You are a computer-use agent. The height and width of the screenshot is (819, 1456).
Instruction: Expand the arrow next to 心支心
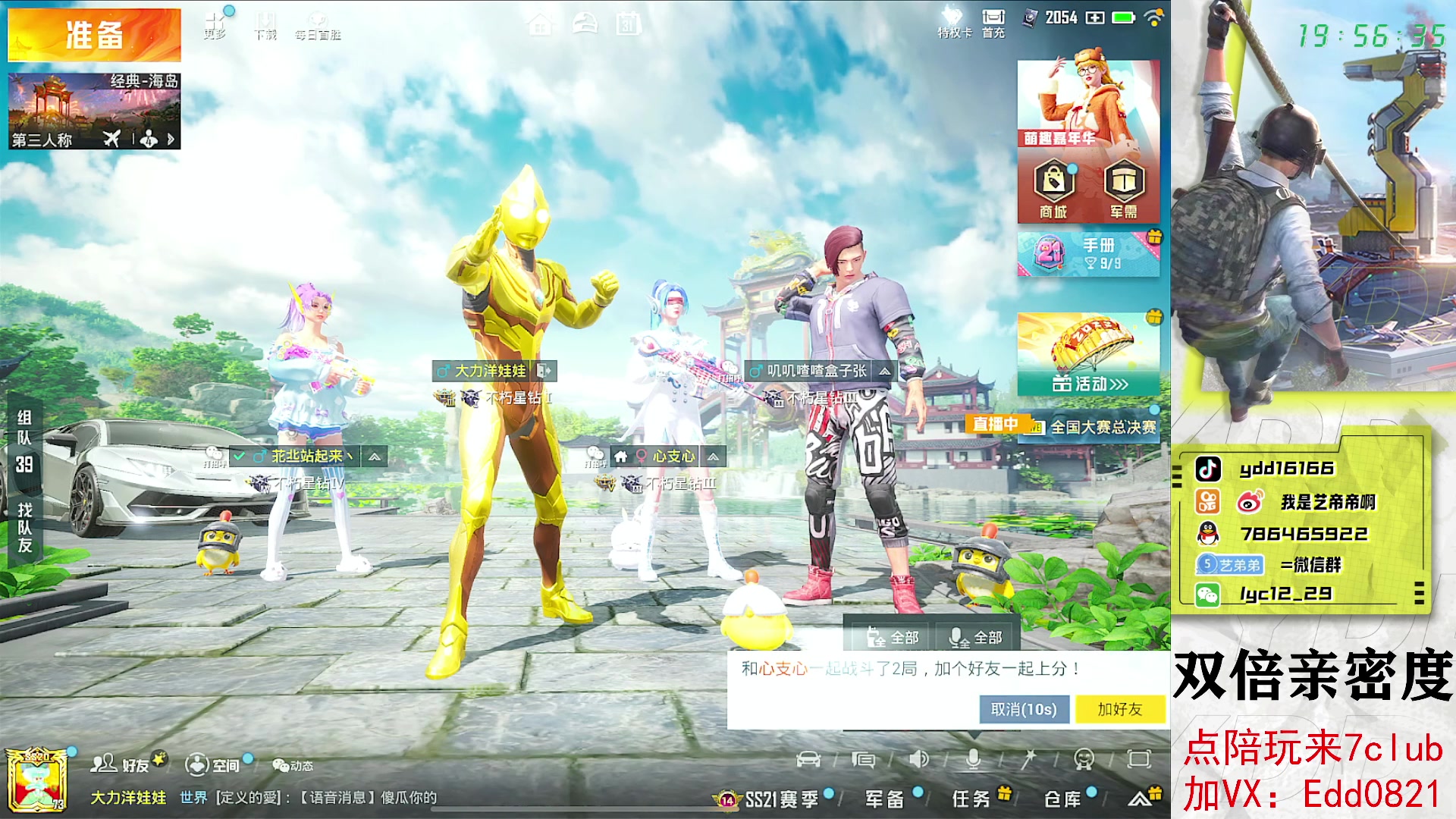tap(713, 456)
